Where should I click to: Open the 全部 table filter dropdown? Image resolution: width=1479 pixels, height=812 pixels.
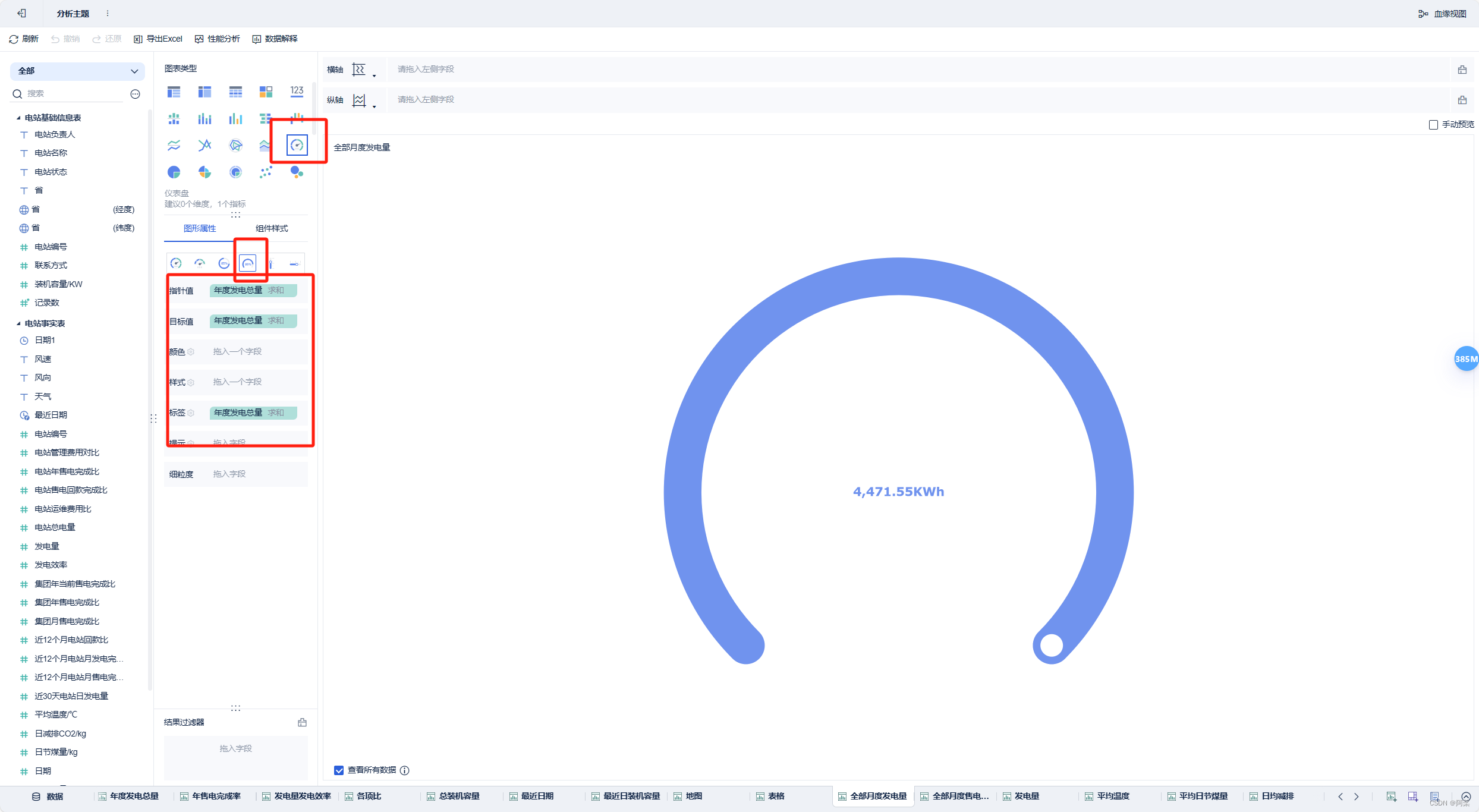tap(77, 71)
